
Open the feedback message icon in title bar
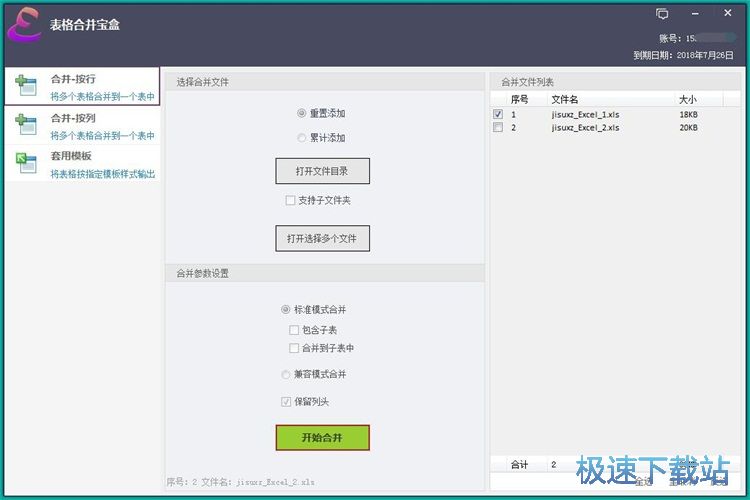(x=662, y=14)
